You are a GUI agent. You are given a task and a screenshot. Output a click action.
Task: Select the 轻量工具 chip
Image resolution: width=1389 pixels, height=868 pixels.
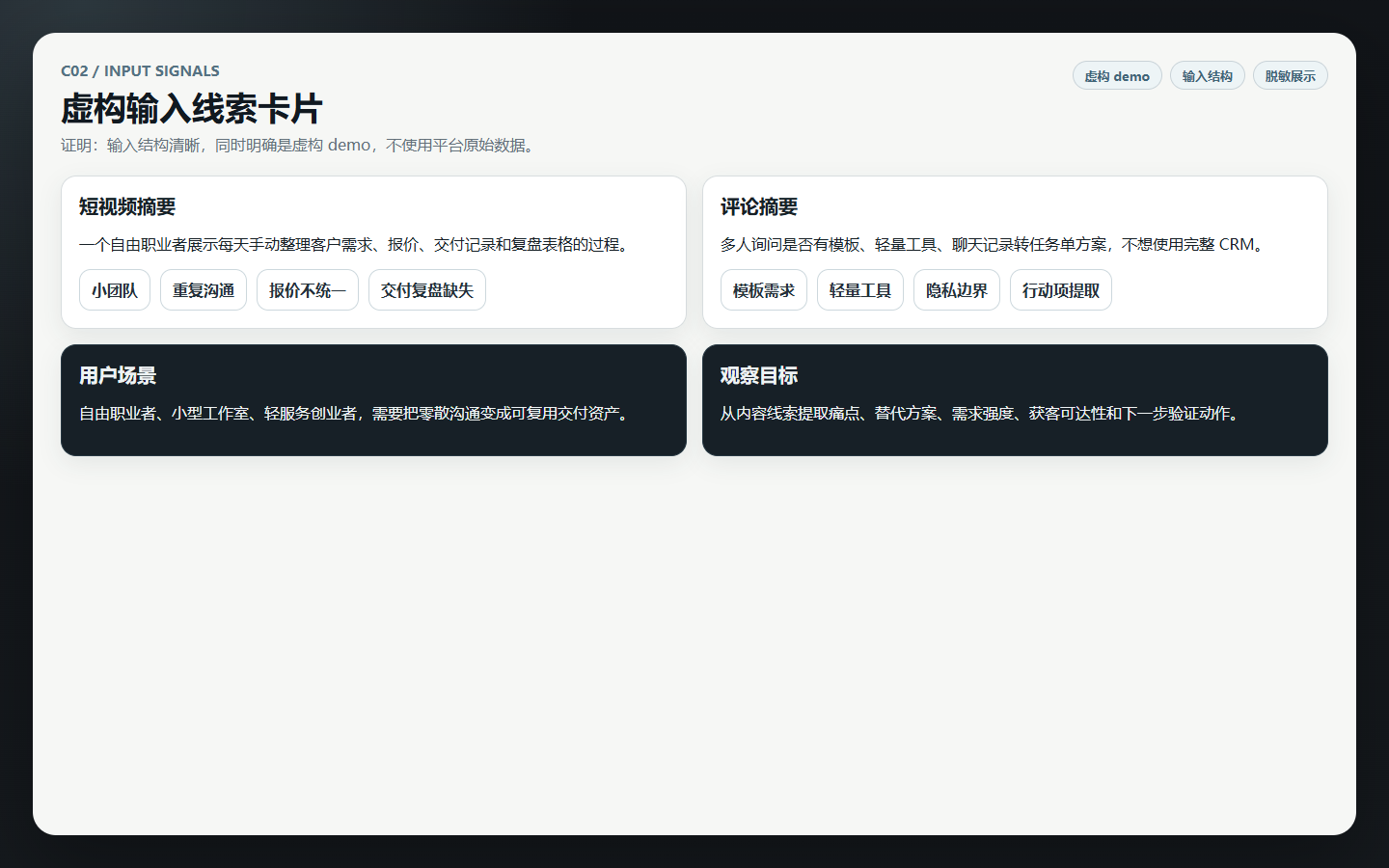(860, 290)
